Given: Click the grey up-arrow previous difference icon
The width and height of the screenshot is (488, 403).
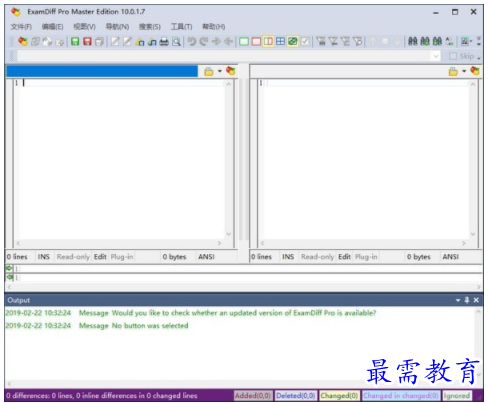Looking at the screenshot, I should click(373, 42).
